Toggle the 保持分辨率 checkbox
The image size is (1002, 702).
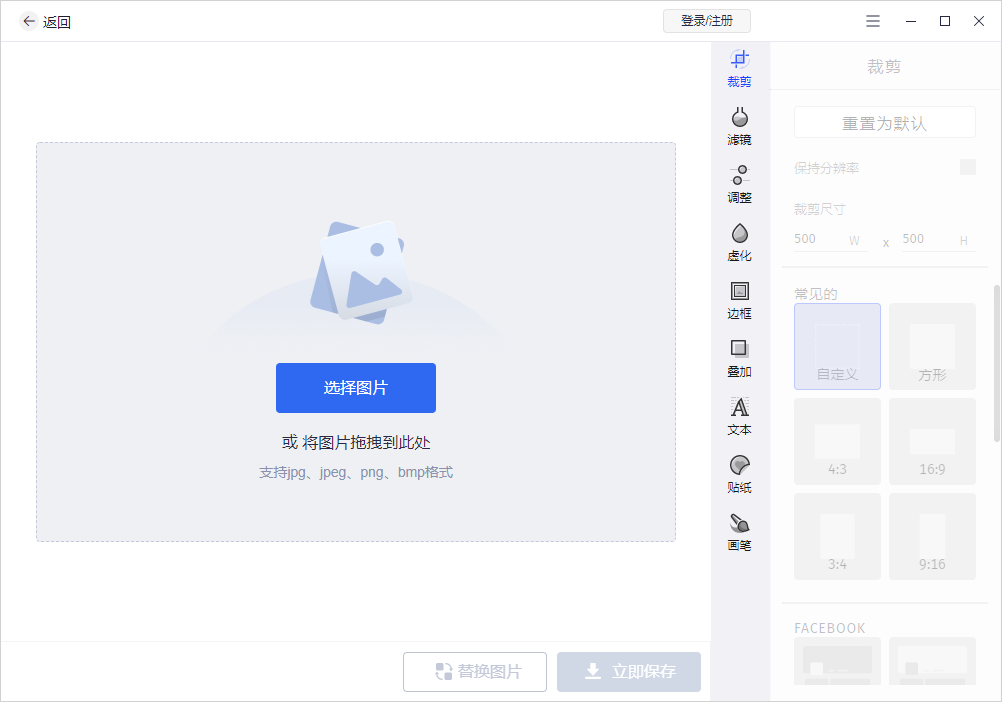point(967,167)
